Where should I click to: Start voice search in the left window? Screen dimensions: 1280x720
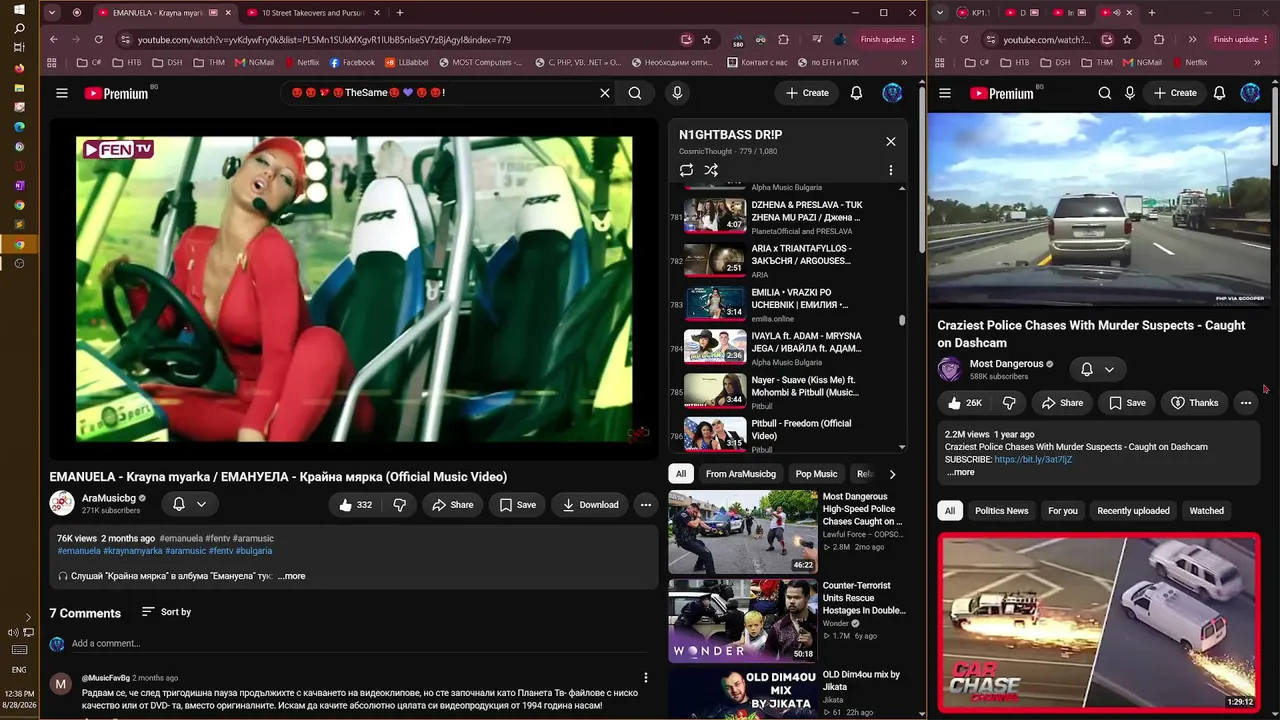tap(677, 93)
